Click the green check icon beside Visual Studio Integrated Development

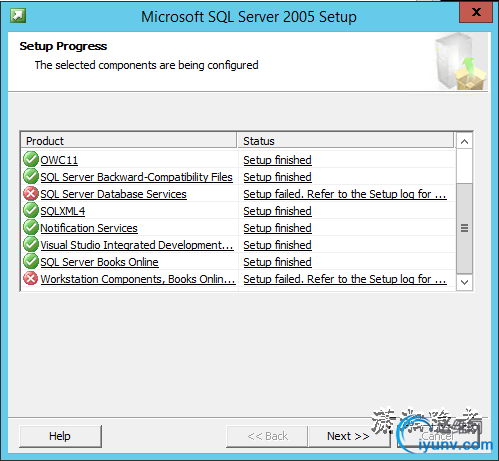(31, 244)
